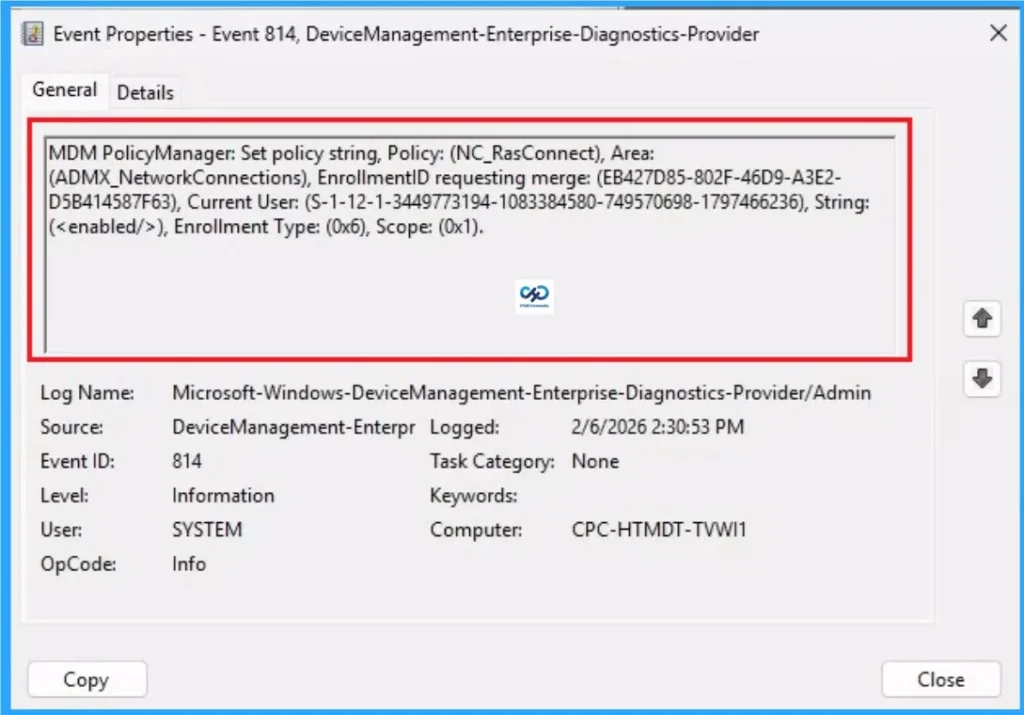Click the User value SYSTEM

(207, 529)
